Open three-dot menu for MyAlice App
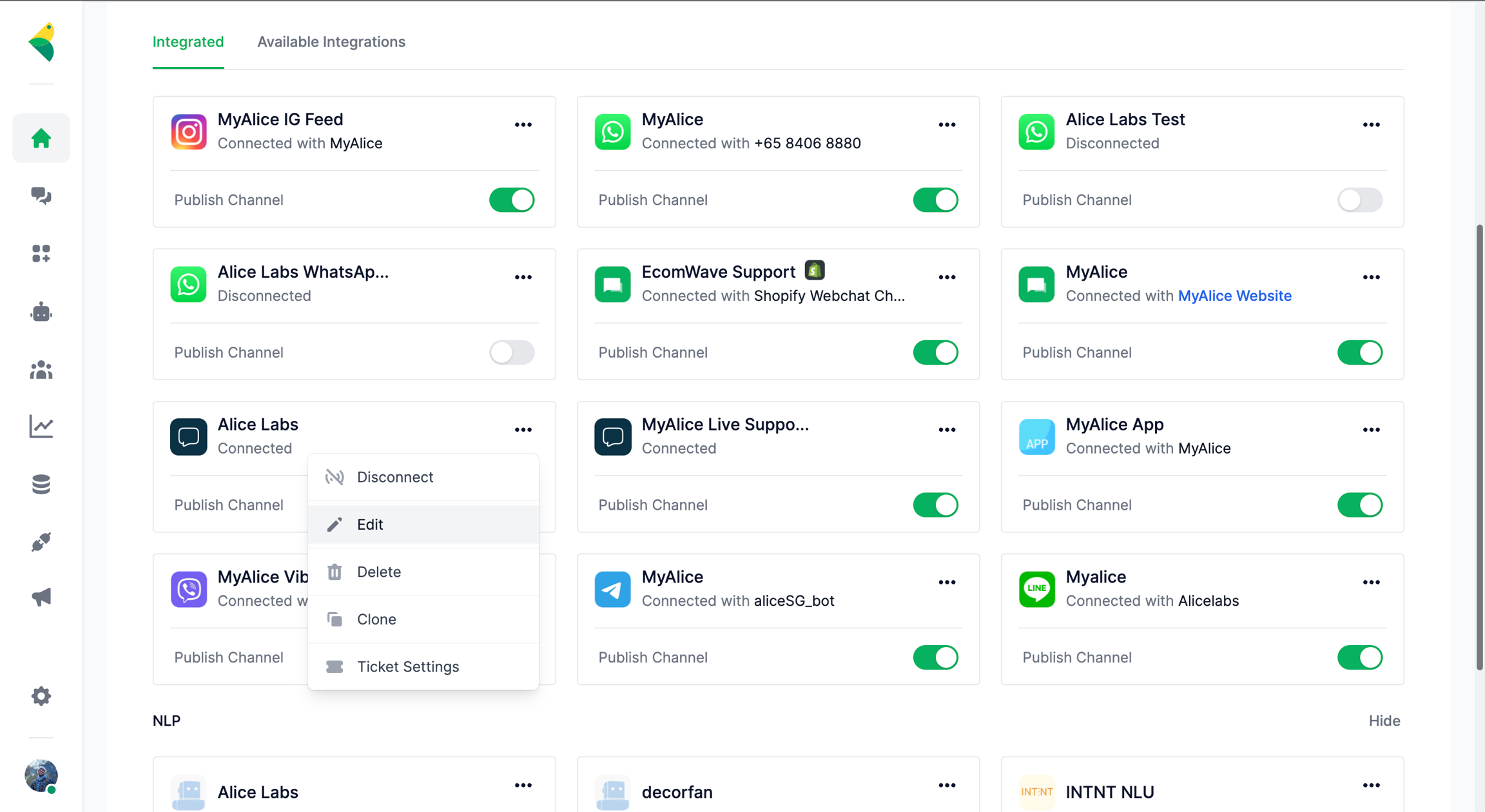The height and width of the screenshot is (812, 1485). click(x=1371, y=430)
